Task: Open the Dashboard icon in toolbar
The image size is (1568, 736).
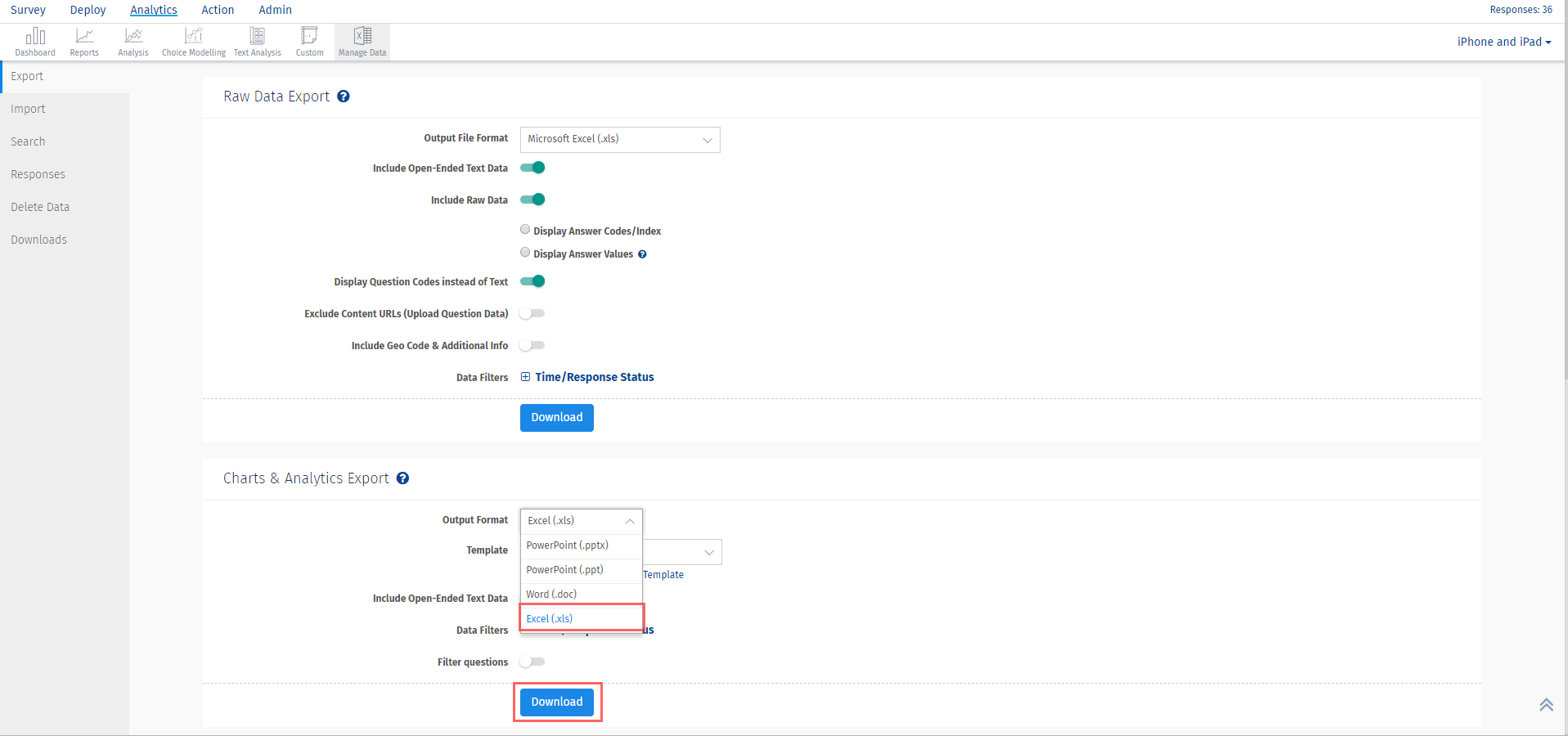Action: point(35,42)
